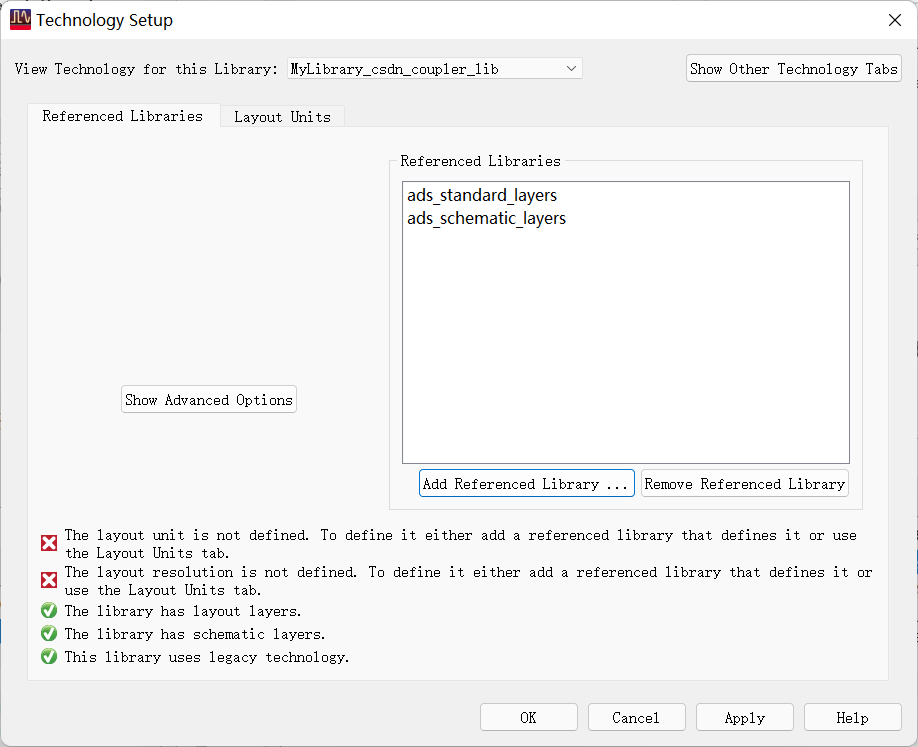Click the green check icon for schematic layers
This screenshot has height=747, width=918.
pos(49,633)
